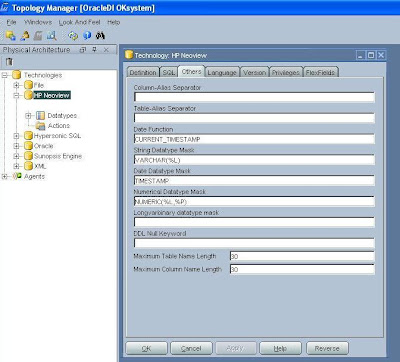Click the String Datatype Mask field
The width and height of the screenshot is (400, 362).
point(254,160)
